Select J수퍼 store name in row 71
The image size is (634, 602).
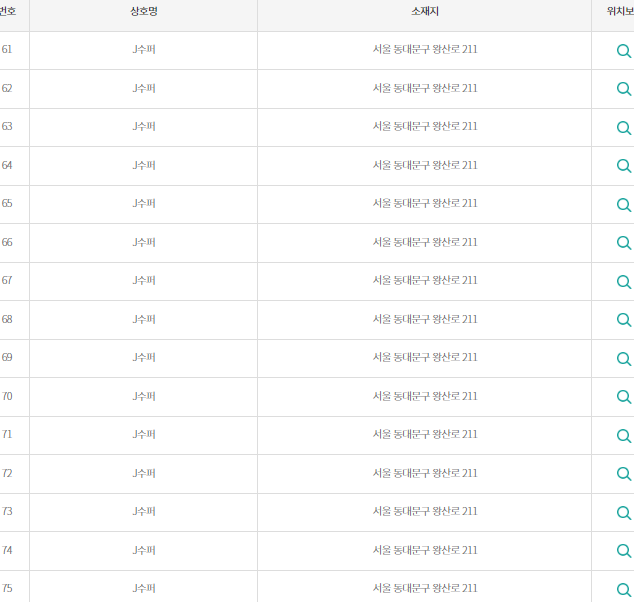click(144, 434)
